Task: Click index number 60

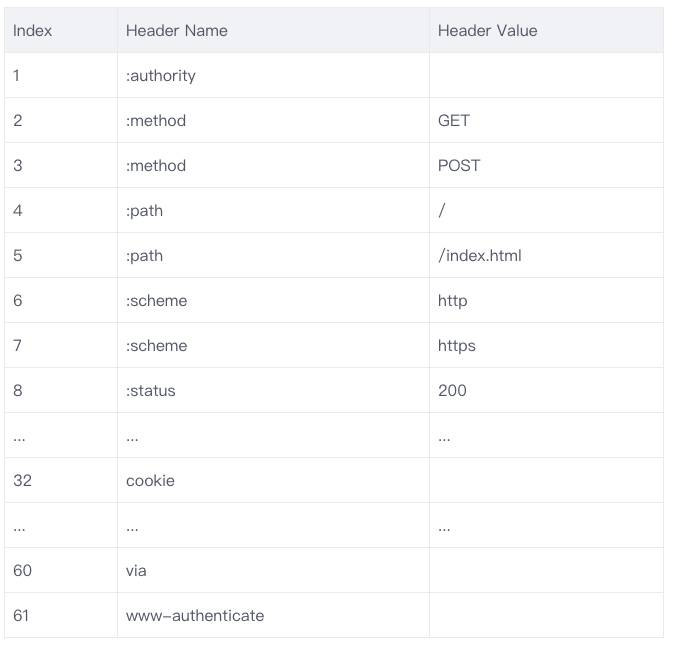Action: pos(22,571)
